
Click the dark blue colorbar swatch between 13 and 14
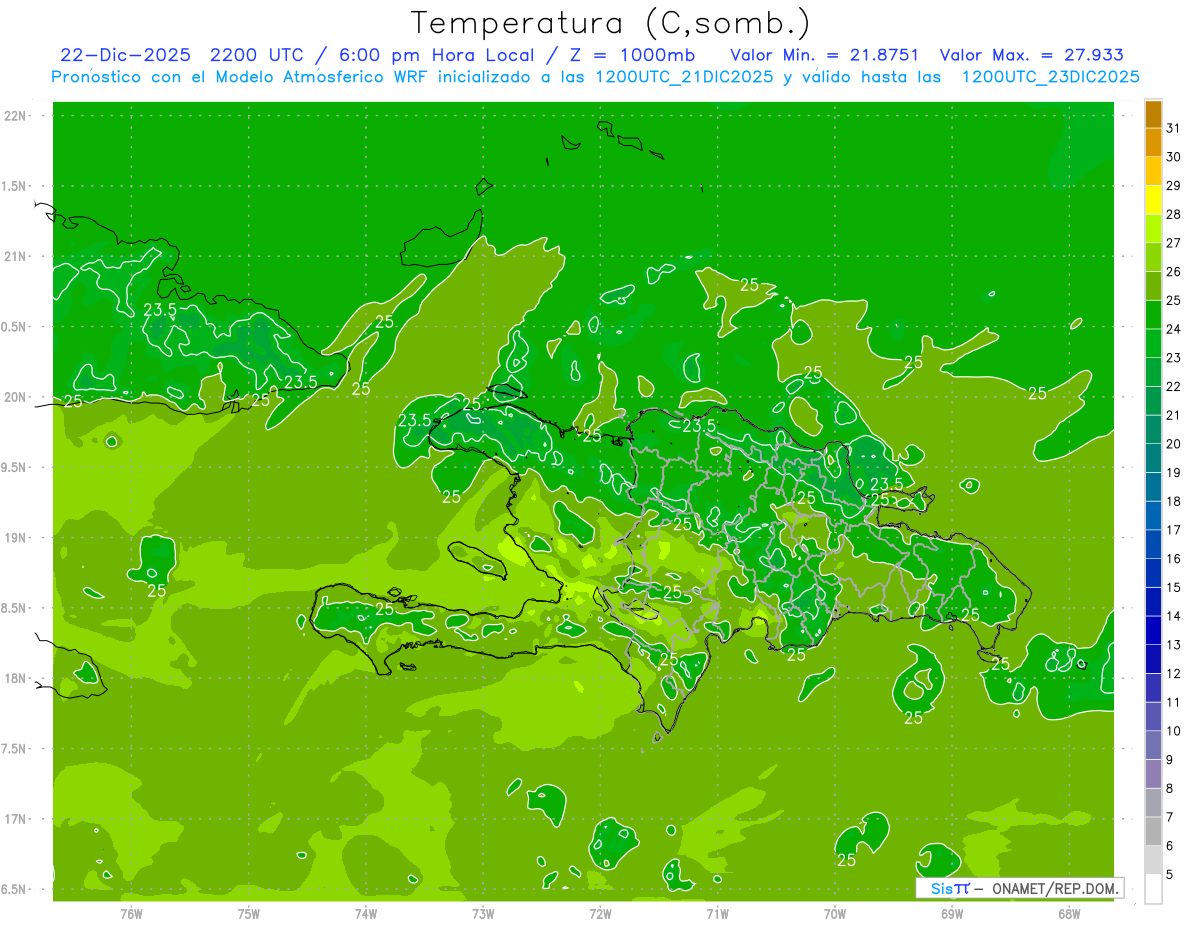1153,630
